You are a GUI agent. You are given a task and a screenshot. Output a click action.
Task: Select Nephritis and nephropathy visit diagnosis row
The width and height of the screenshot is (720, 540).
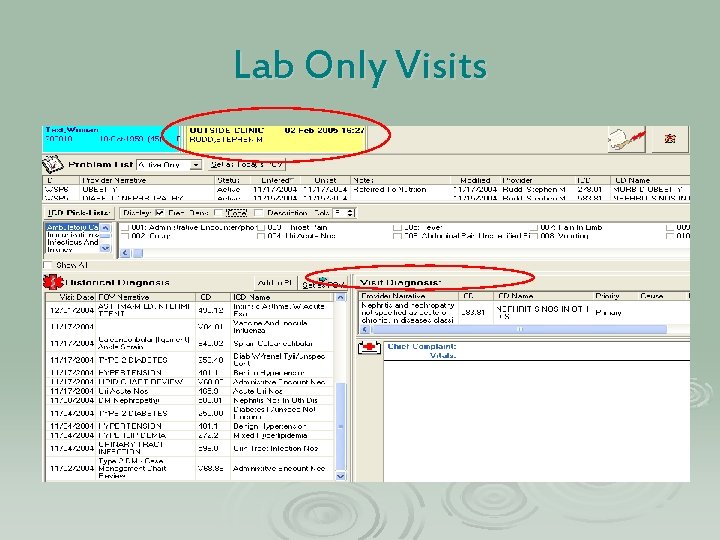tap(523, 312)
